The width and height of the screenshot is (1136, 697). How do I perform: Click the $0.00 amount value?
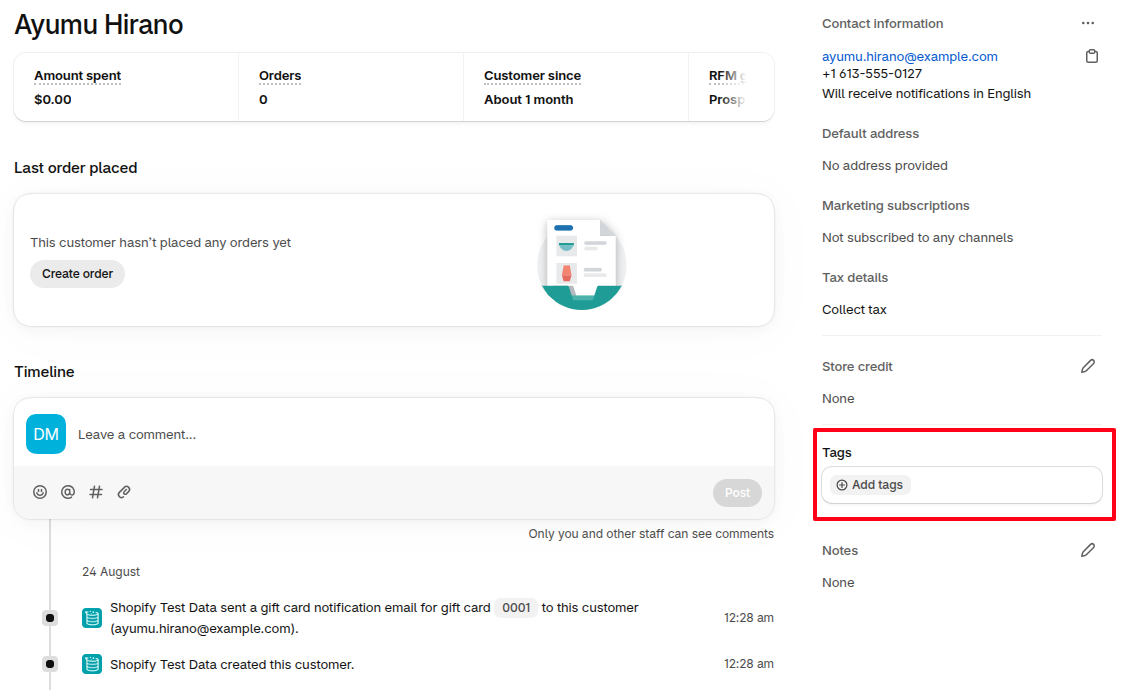click(53, 99)
